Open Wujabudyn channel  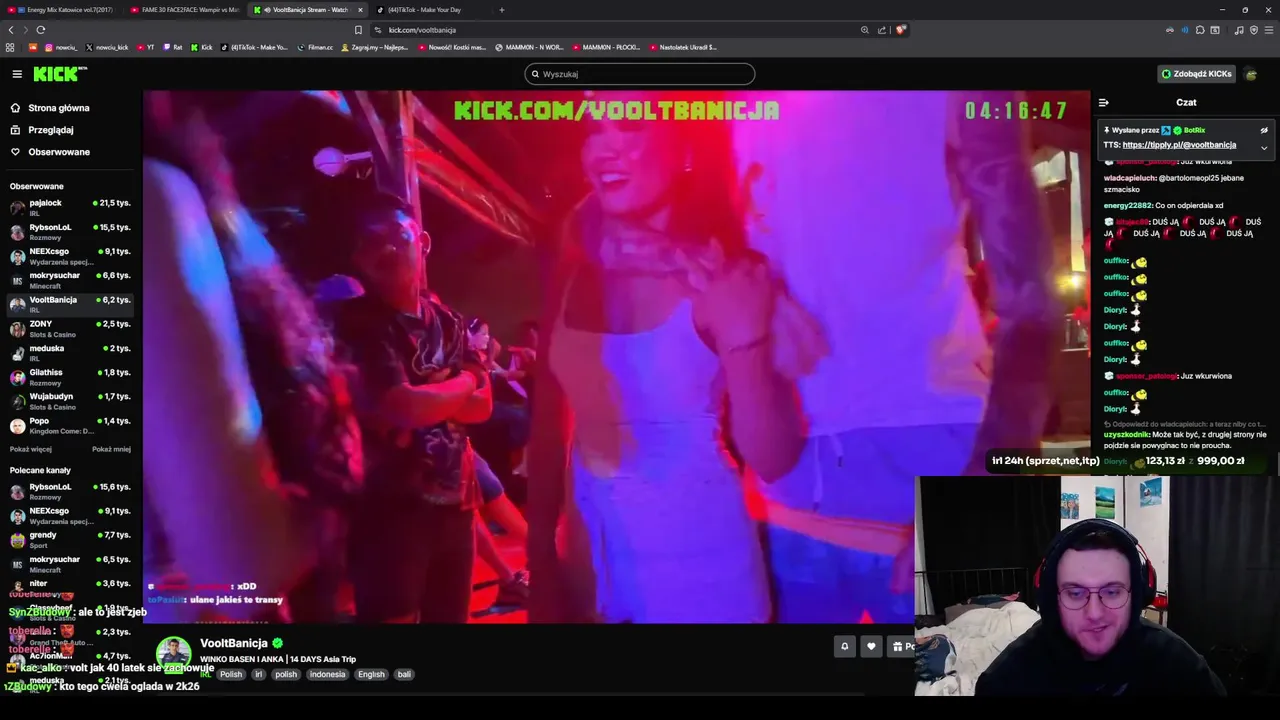(x=70, y=401)
